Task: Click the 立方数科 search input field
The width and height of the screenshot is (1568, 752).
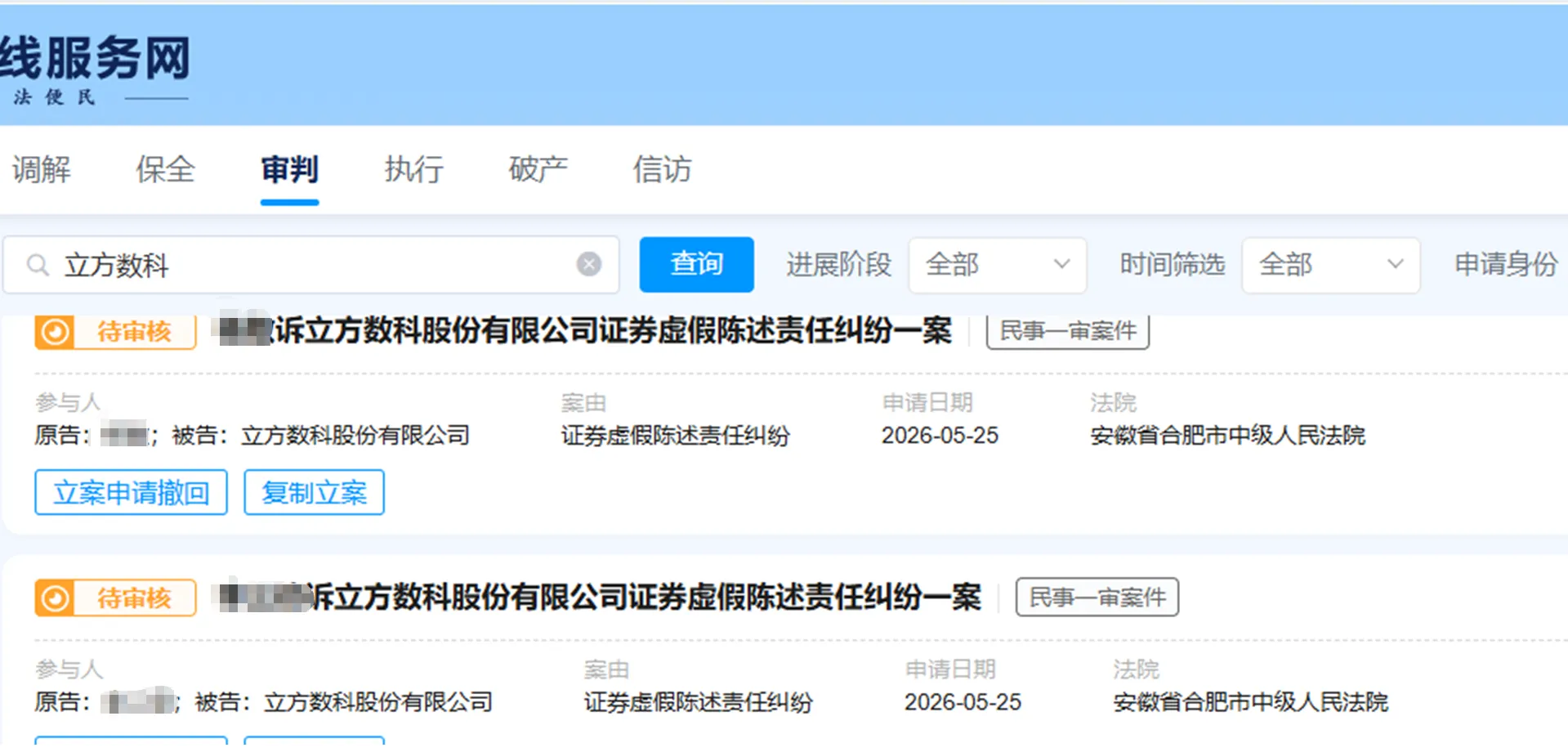Action: 311,265
